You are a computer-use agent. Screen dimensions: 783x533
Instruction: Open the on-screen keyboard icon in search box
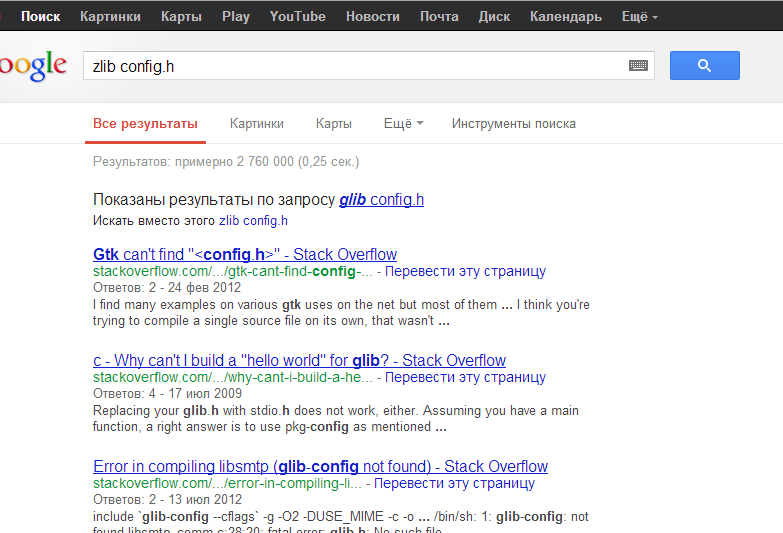638,65
